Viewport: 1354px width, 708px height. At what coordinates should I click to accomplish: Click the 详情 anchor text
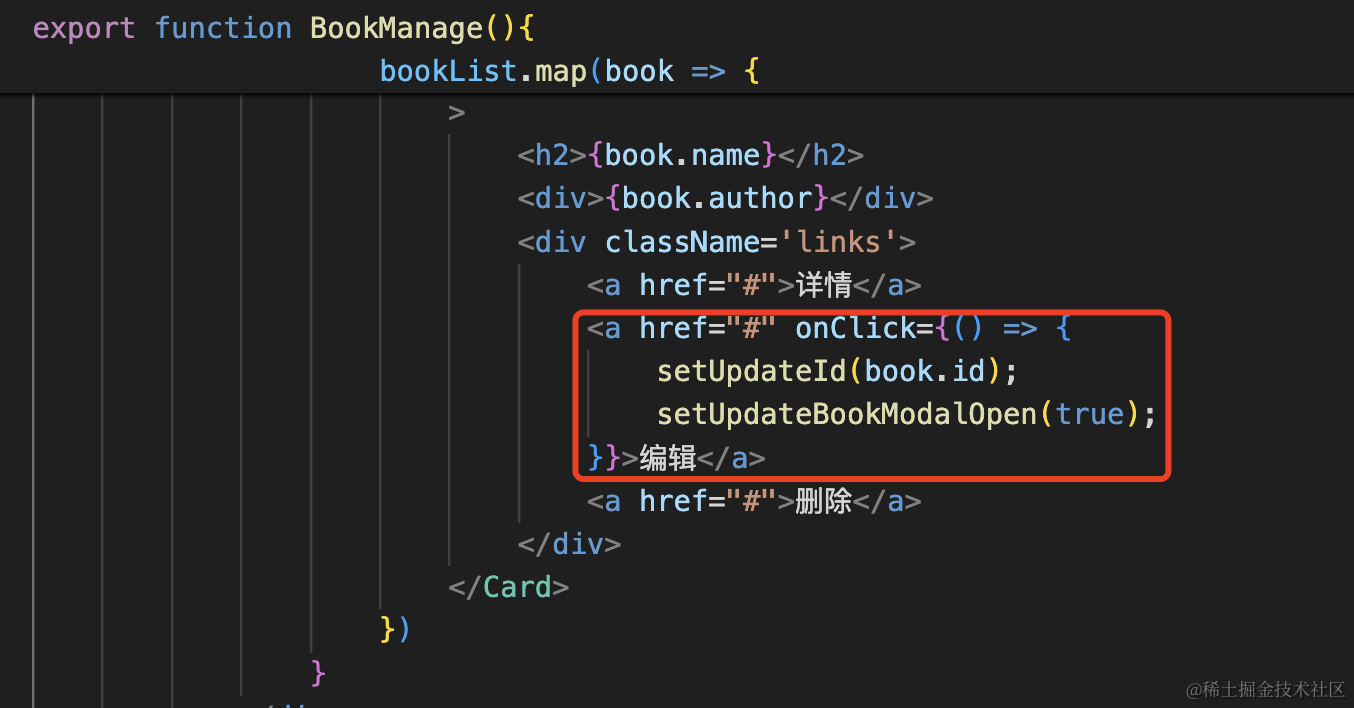(x=823, y=286)
